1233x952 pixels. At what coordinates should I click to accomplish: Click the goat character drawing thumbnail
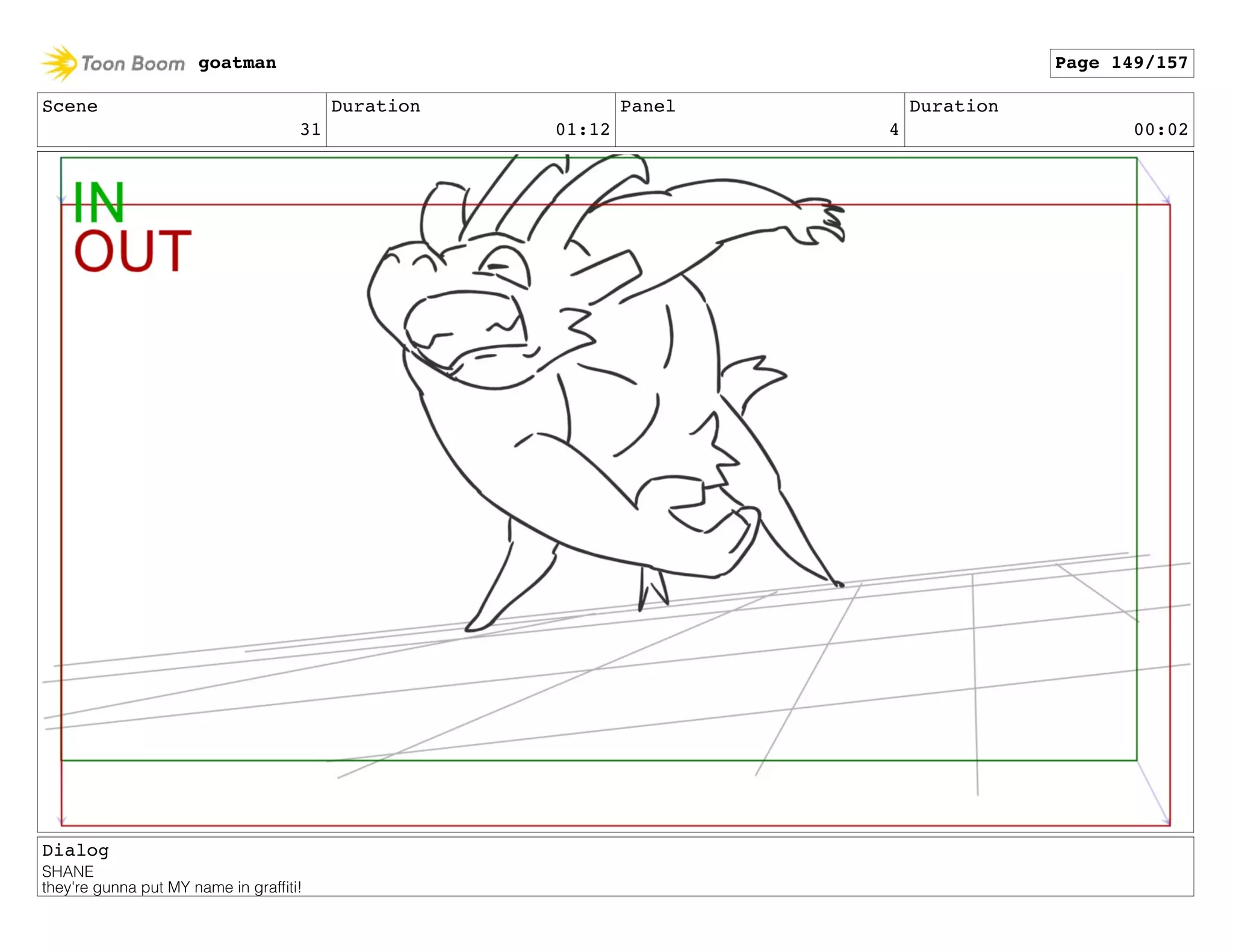coord(606,392)
